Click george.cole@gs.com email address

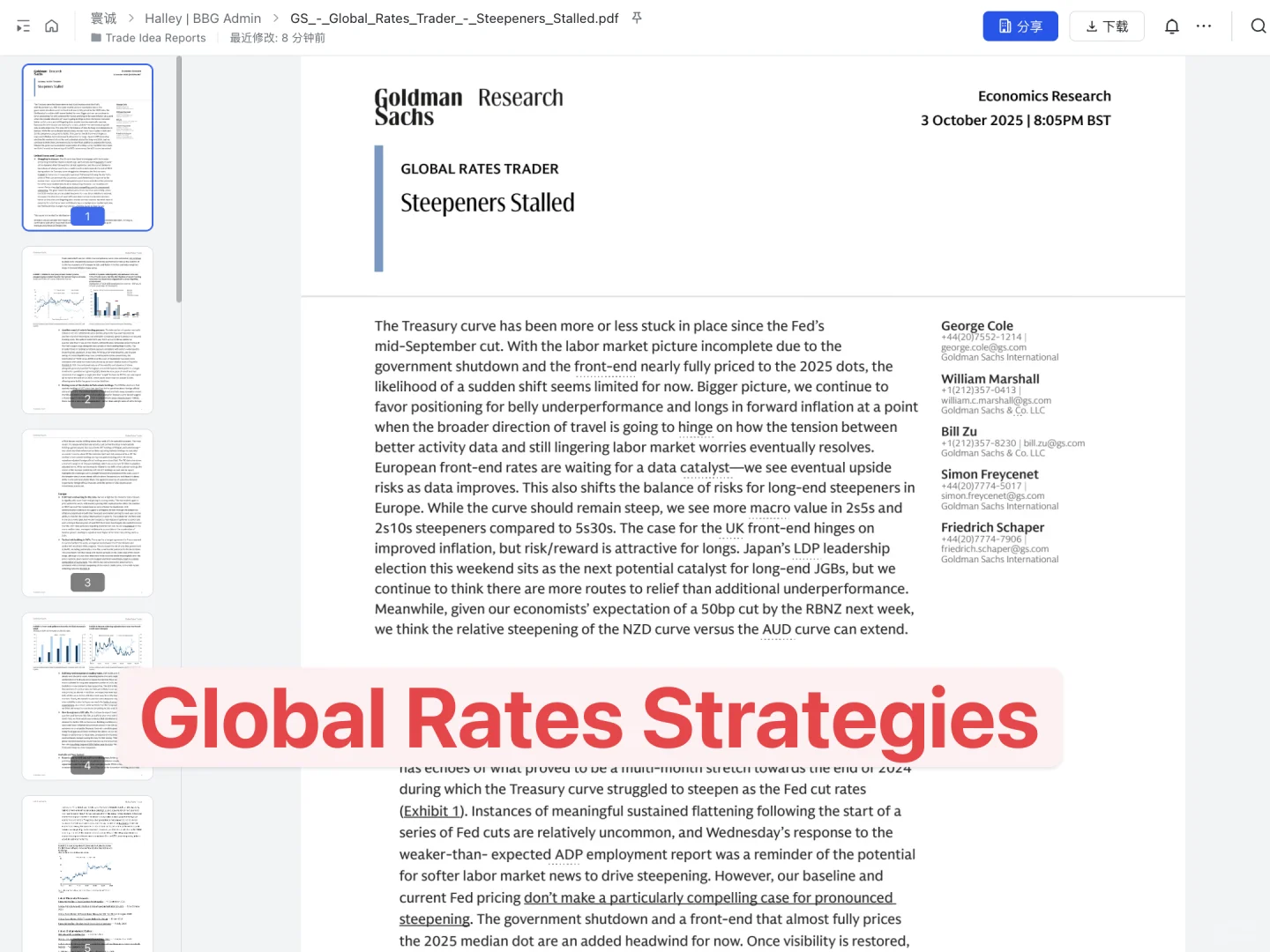click(x=983, y=347)
